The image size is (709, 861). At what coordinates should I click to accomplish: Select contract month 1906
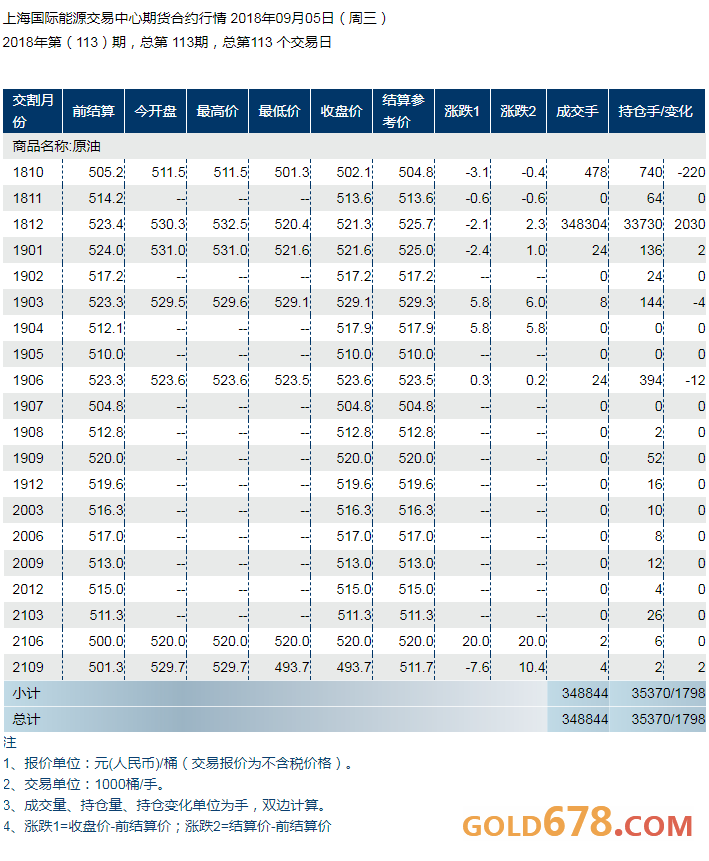(x=28, y=380)
